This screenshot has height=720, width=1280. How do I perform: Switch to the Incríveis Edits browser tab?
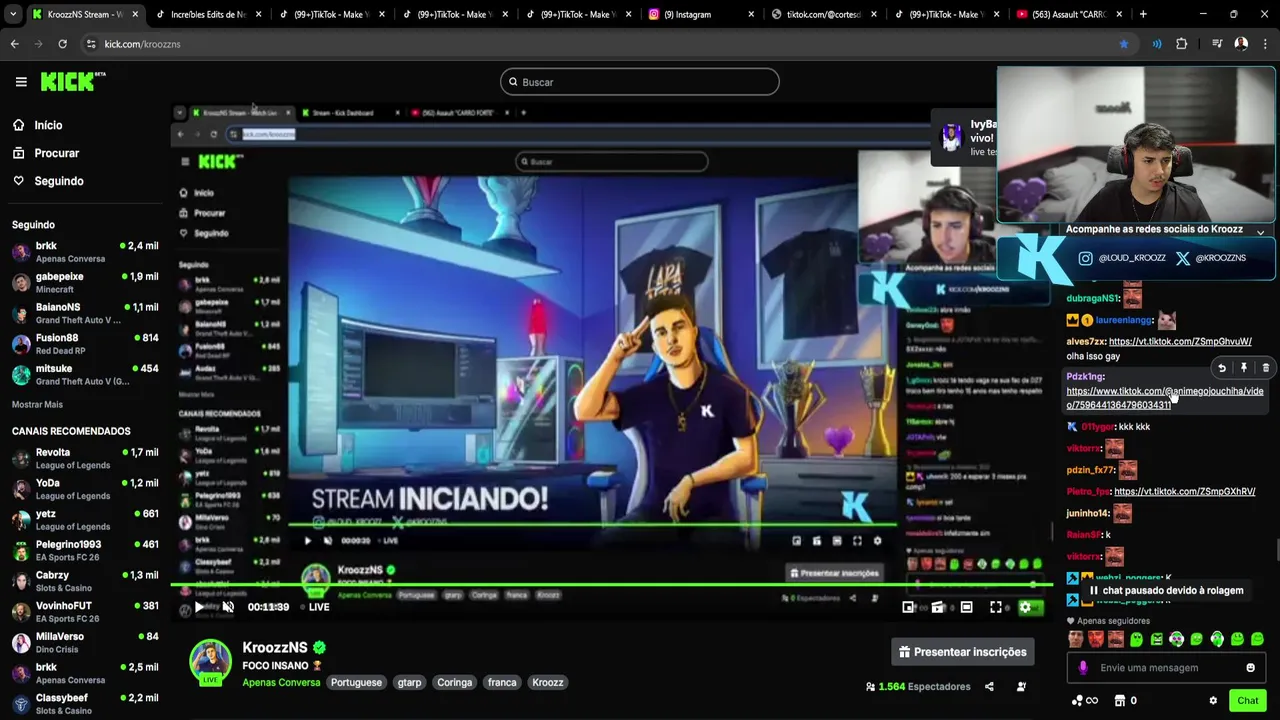pyautogui.click(x=208, y=14)
